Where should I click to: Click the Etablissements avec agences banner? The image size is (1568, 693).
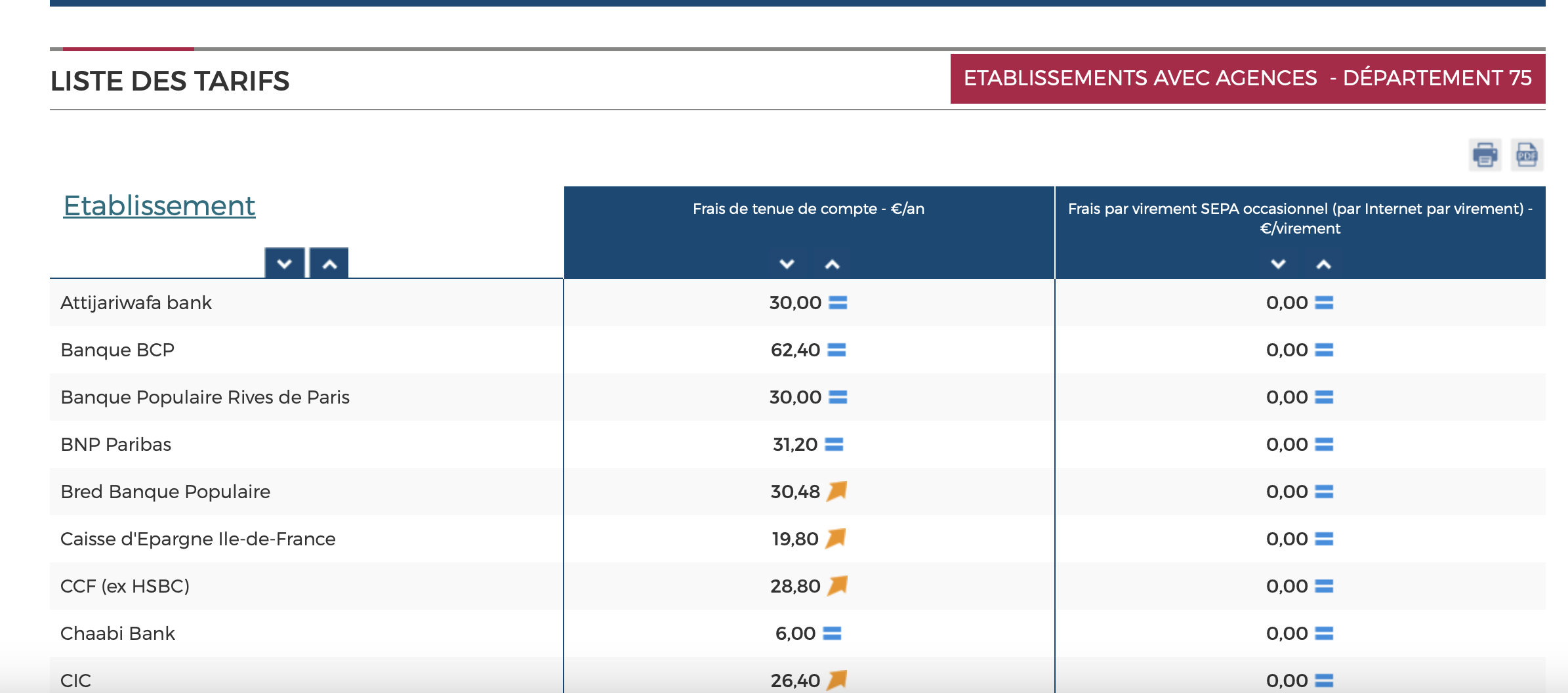(x=1247, y=79)
